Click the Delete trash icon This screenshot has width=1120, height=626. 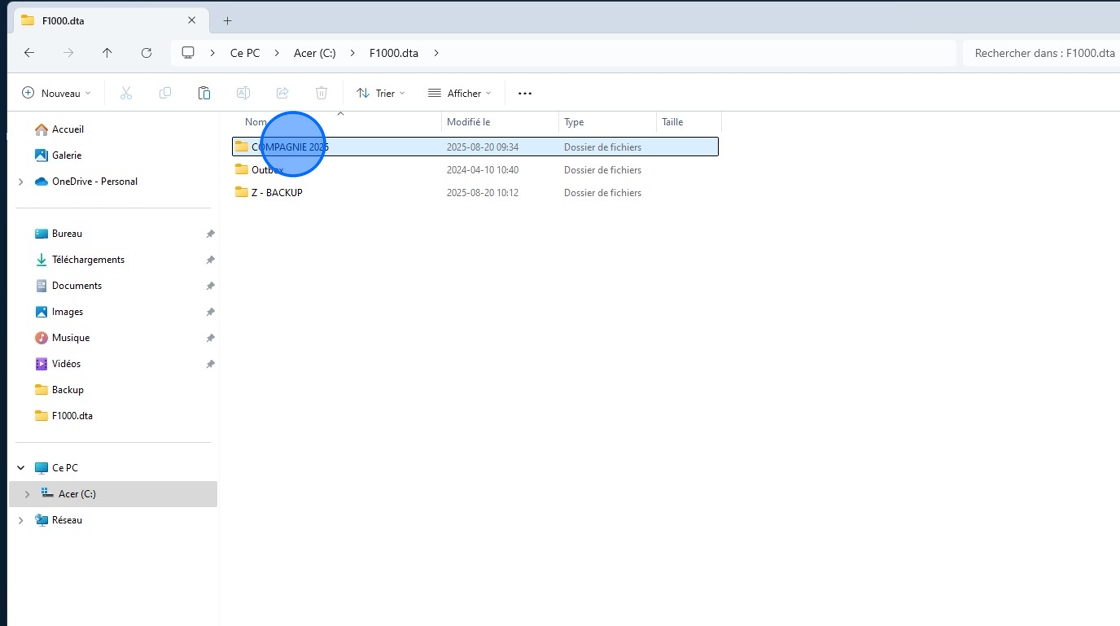click(321, 93)
